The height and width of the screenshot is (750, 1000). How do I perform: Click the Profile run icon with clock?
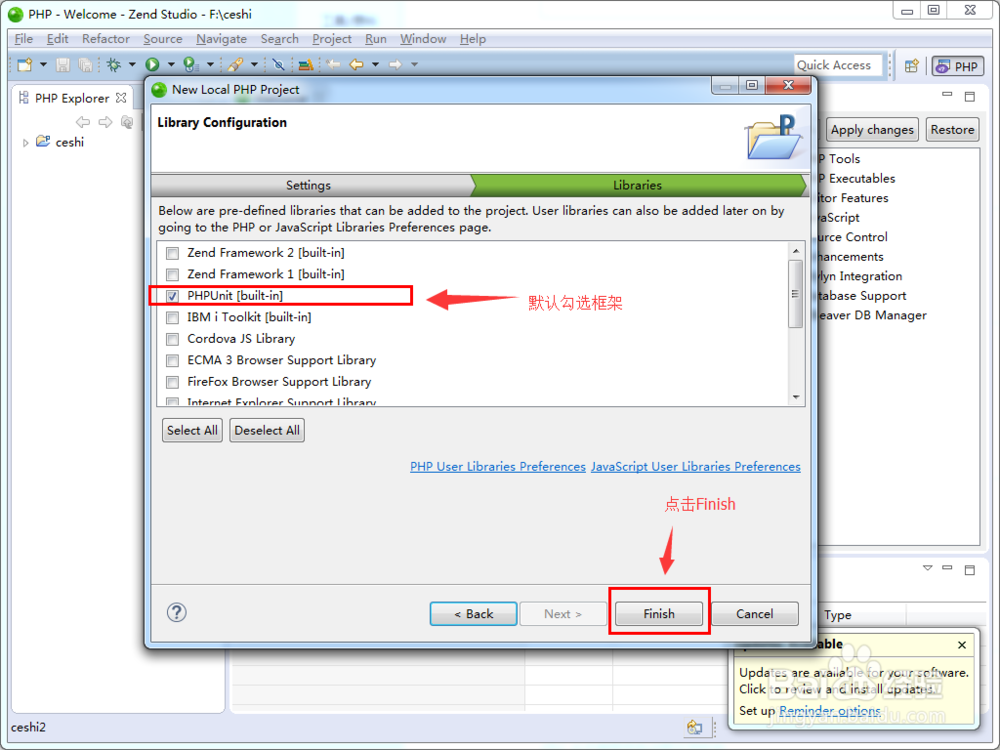pos(189,64)
